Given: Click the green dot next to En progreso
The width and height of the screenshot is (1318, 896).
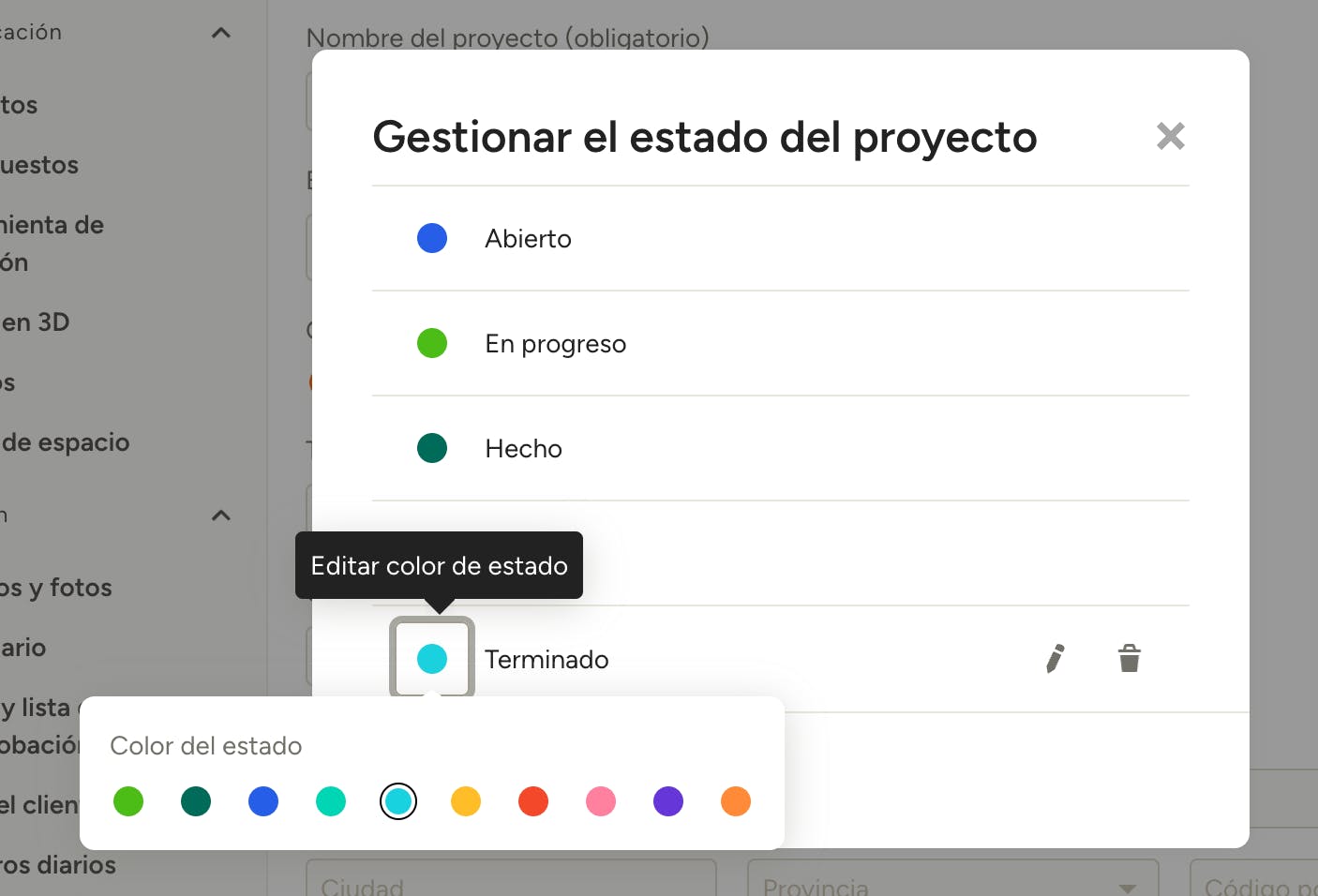Looking at the screenshot, I should 432,343.
